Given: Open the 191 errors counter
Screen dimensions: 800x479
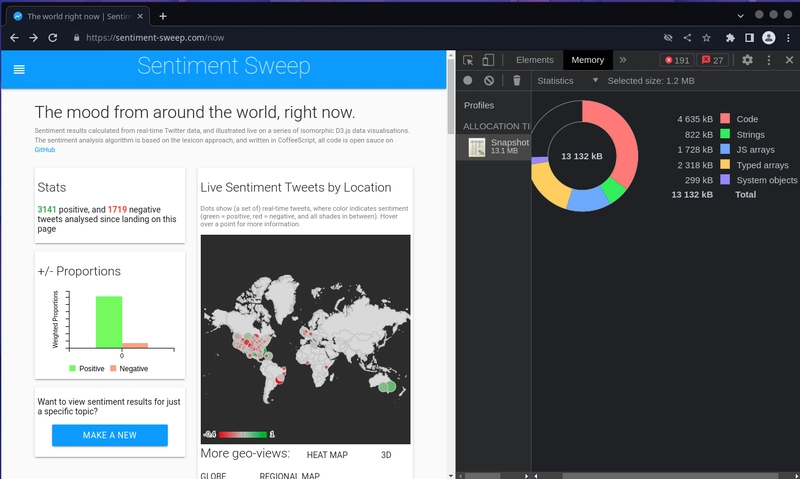Looking at the screenshot, I should pos(677,60).
